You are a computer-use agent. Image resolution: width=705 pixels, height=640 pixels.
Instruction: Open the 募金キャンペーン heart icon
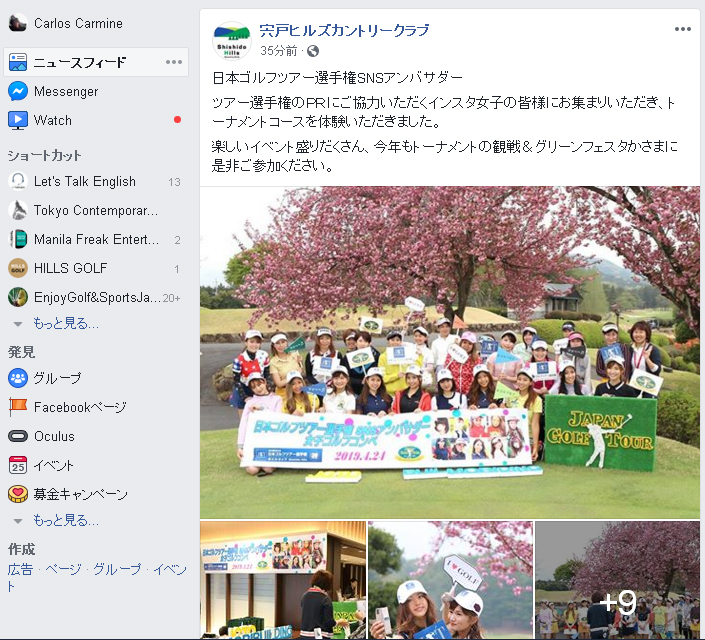click(x=18, y=494)
